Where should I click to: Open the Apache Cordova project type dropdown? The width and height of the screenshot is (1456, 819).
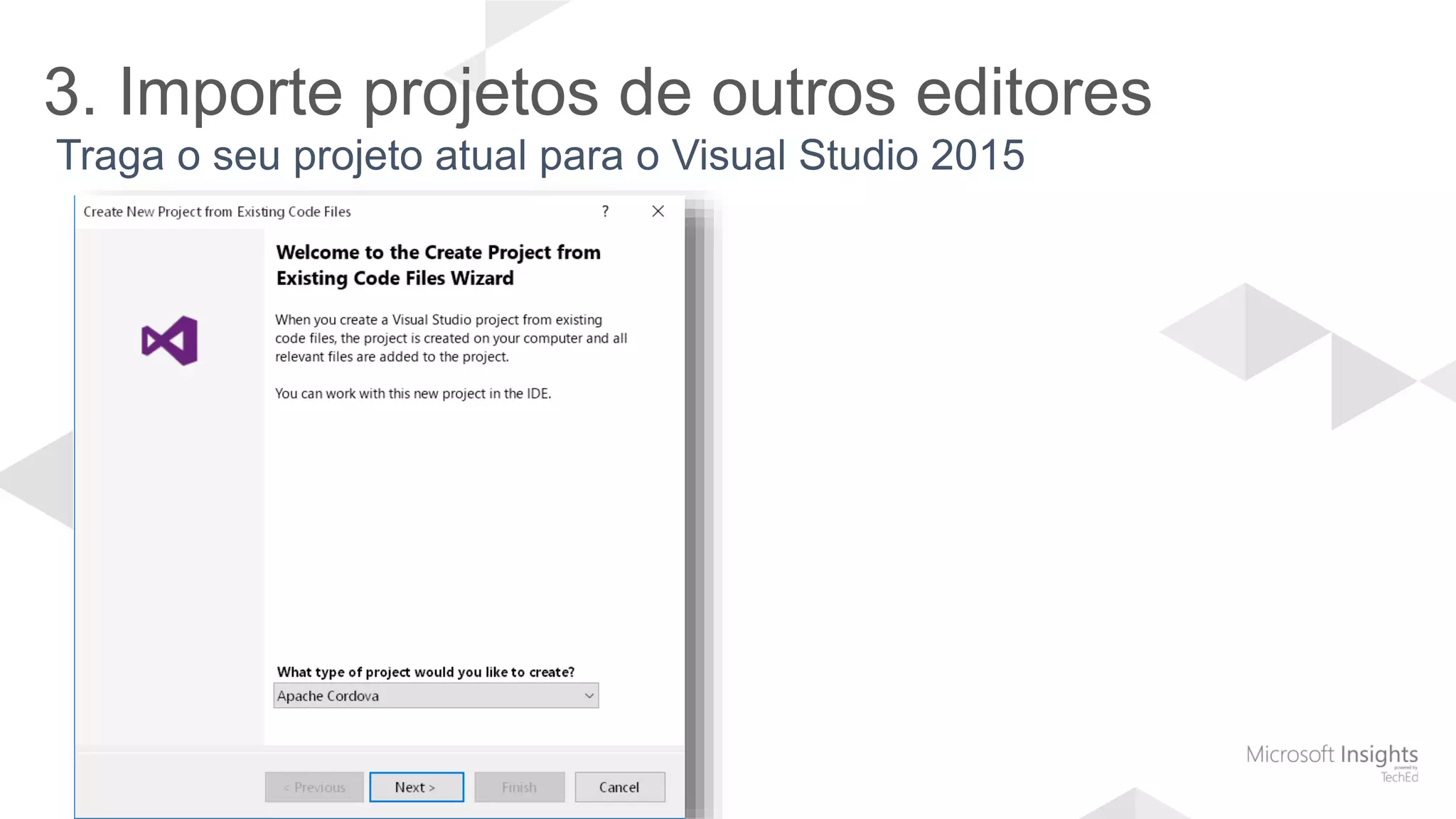436,695
